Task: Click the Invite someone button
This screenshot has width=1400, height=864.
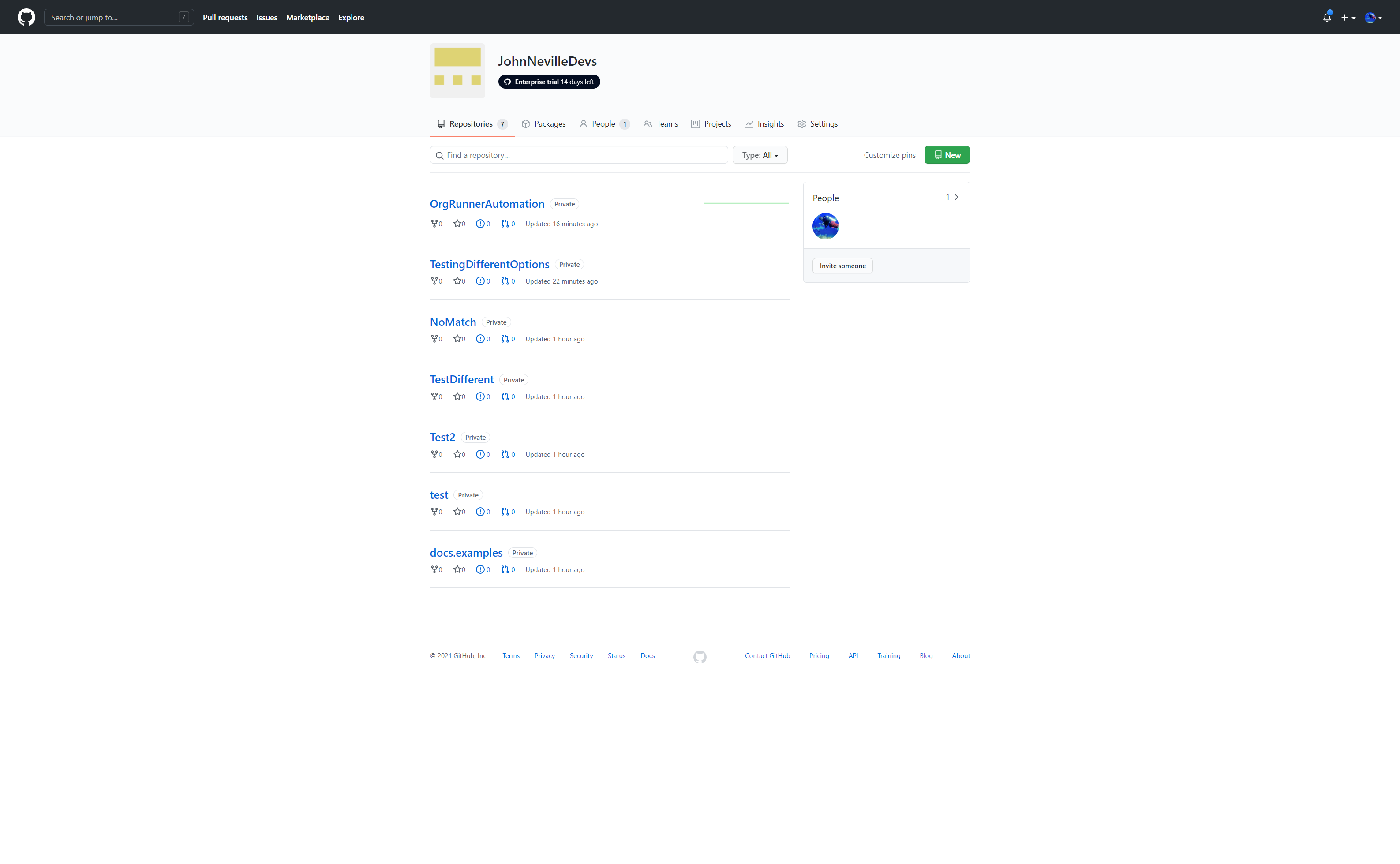Action: click(842, 265)
